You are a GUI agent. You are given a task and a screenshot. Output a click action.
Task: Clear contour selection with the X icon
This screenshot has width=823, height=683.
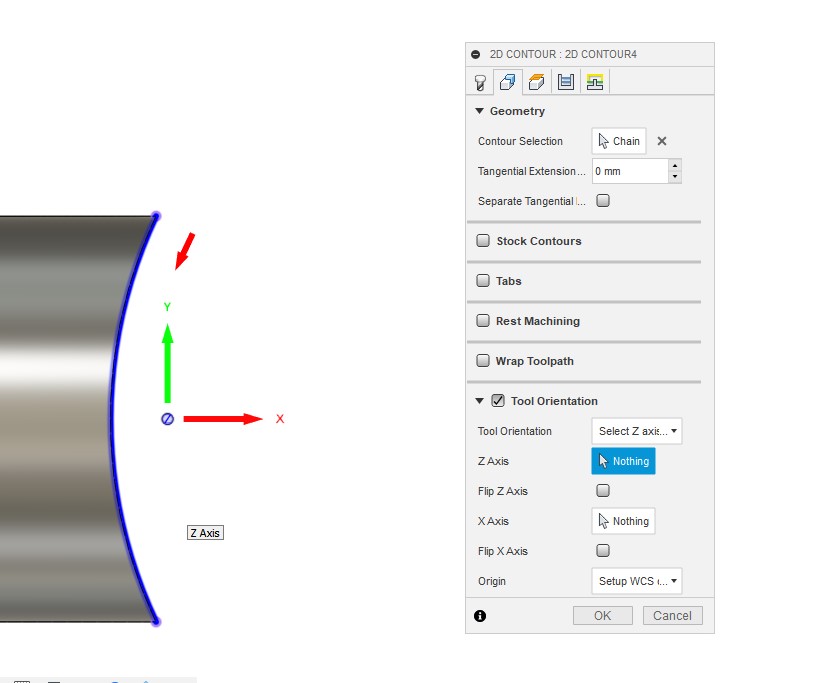[x=661, y=141]
